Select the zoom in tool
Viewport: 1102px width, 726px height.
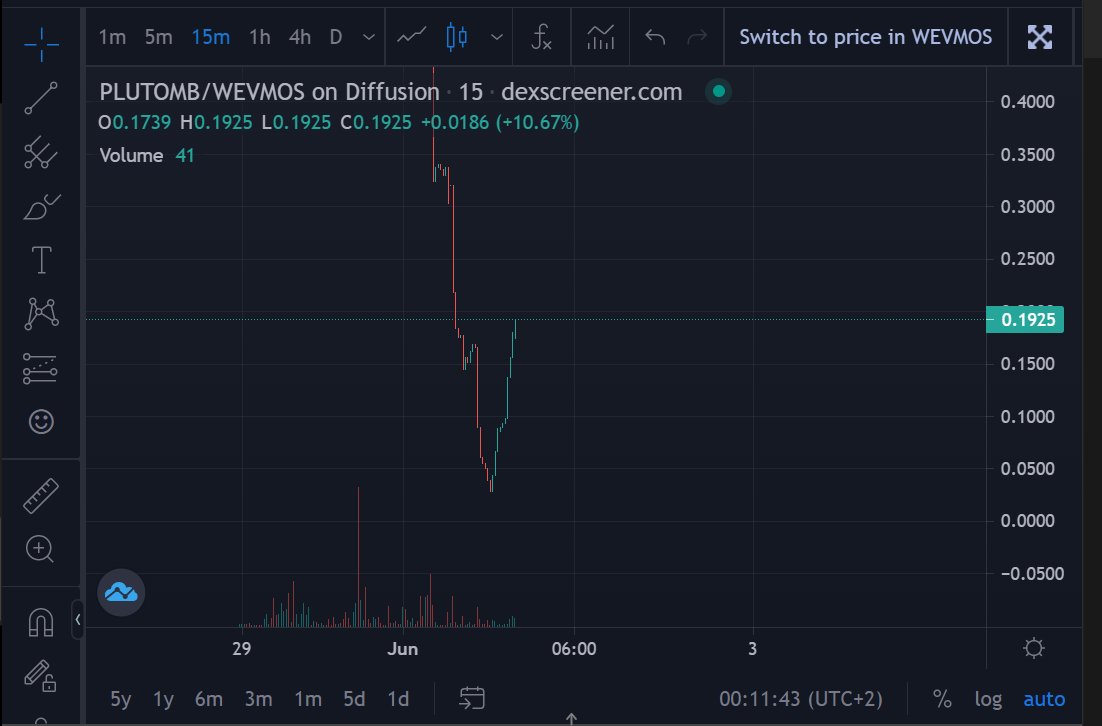point(41,550)
